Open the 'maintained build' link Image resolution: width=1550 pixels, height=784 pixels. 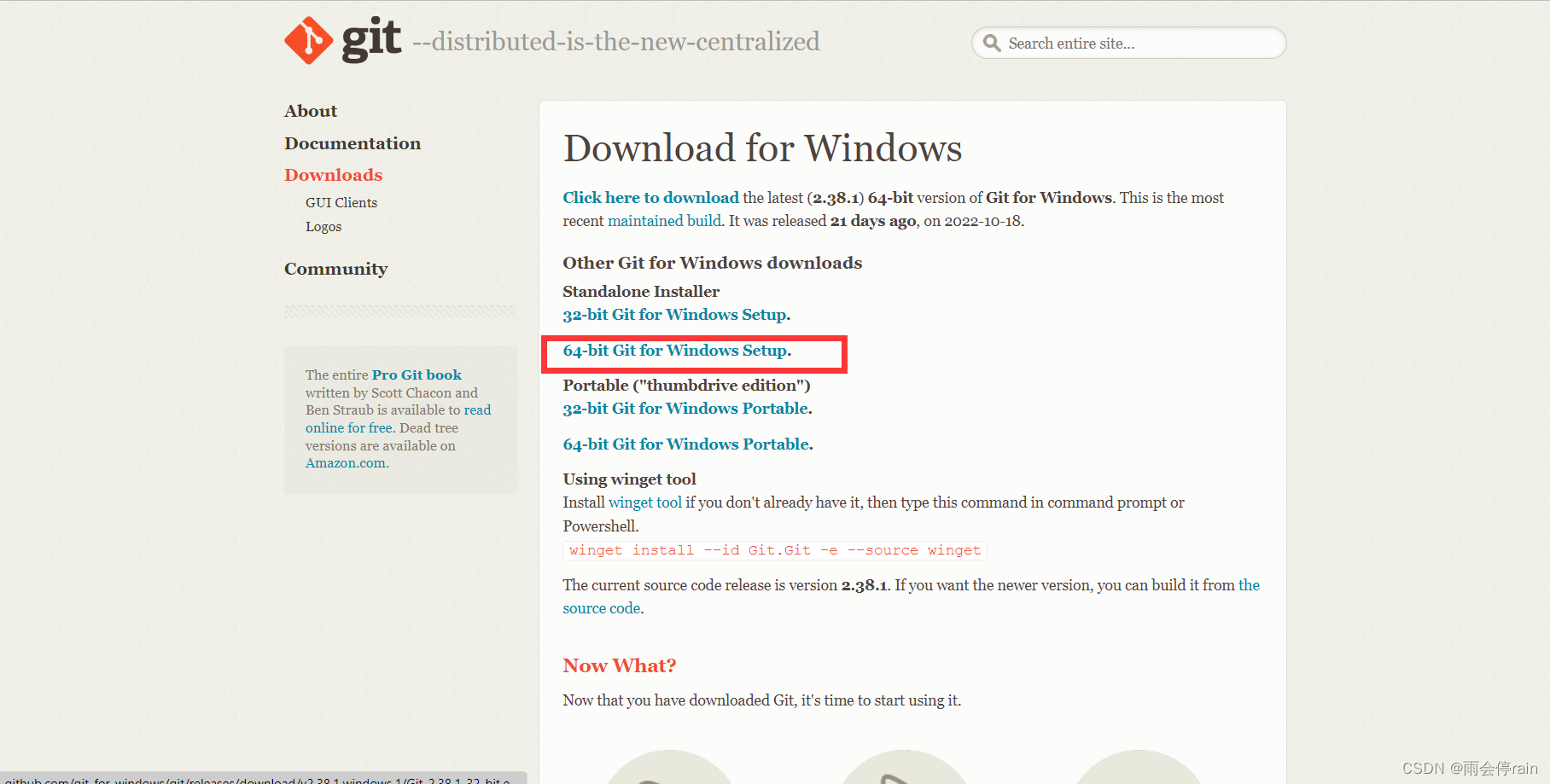(664, 221)
